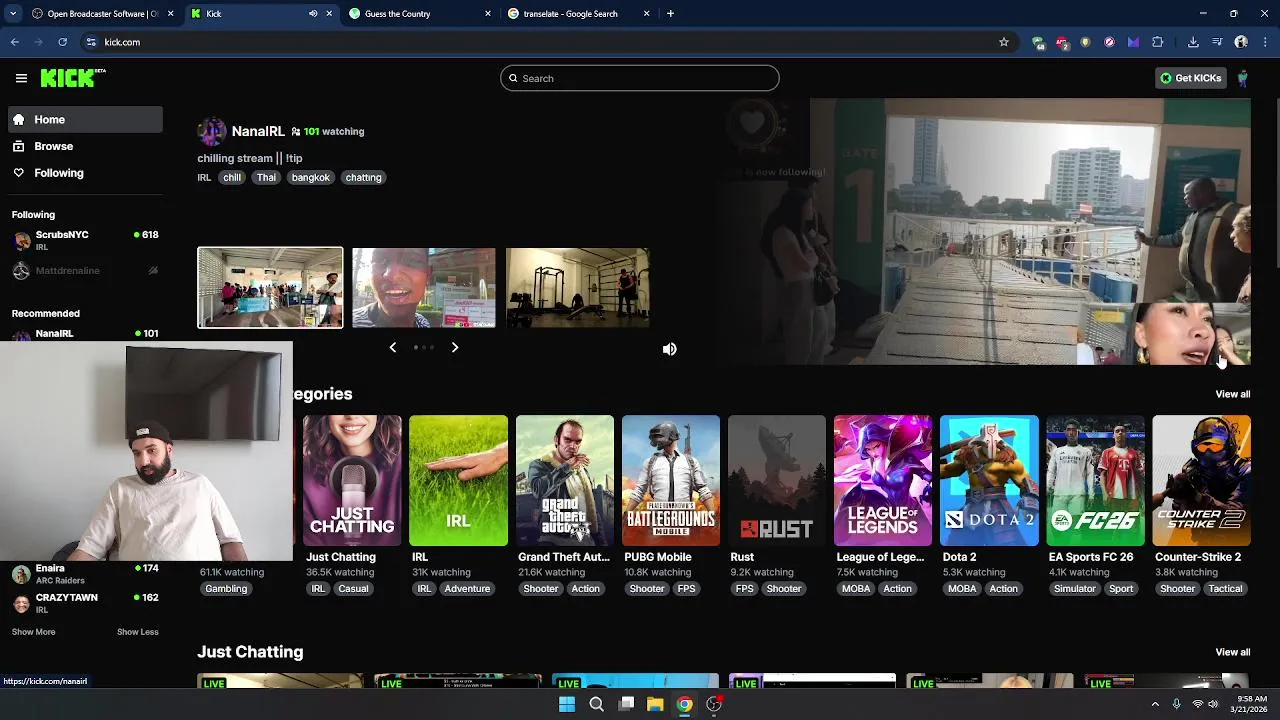Open the League of Legends category

tap(883, 481)
